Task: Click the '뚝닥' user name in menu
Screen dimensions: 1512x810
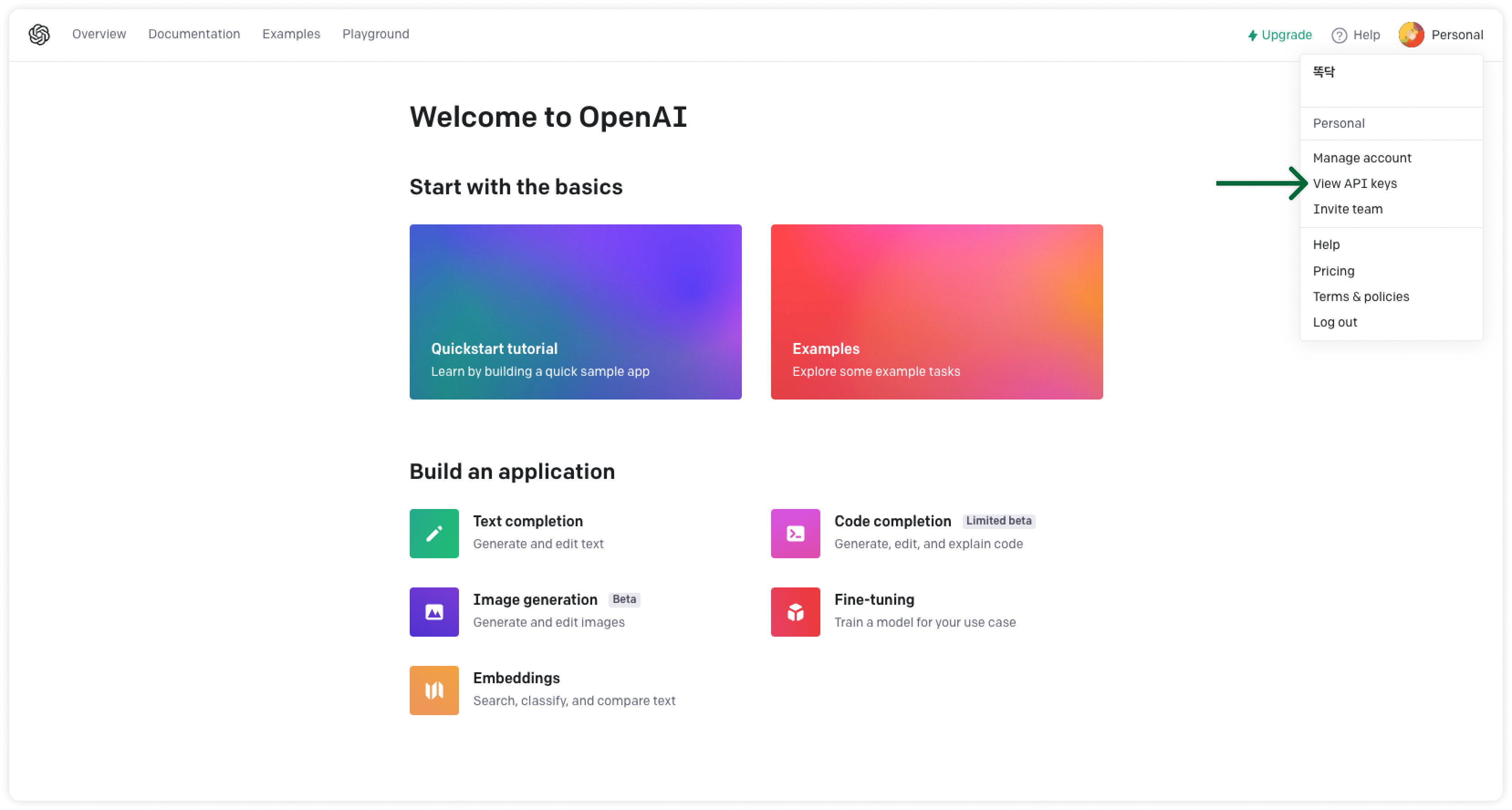Action: [1324, 72]
